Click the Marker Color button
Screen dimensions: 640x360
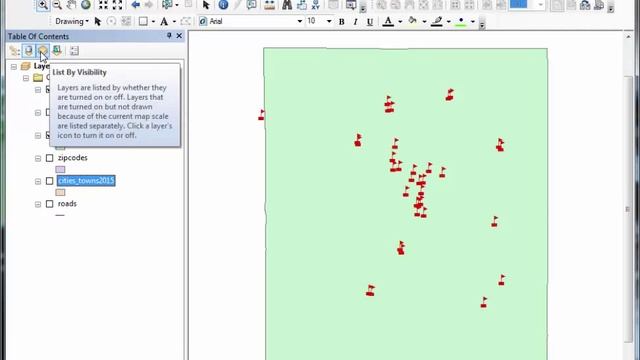461,22
